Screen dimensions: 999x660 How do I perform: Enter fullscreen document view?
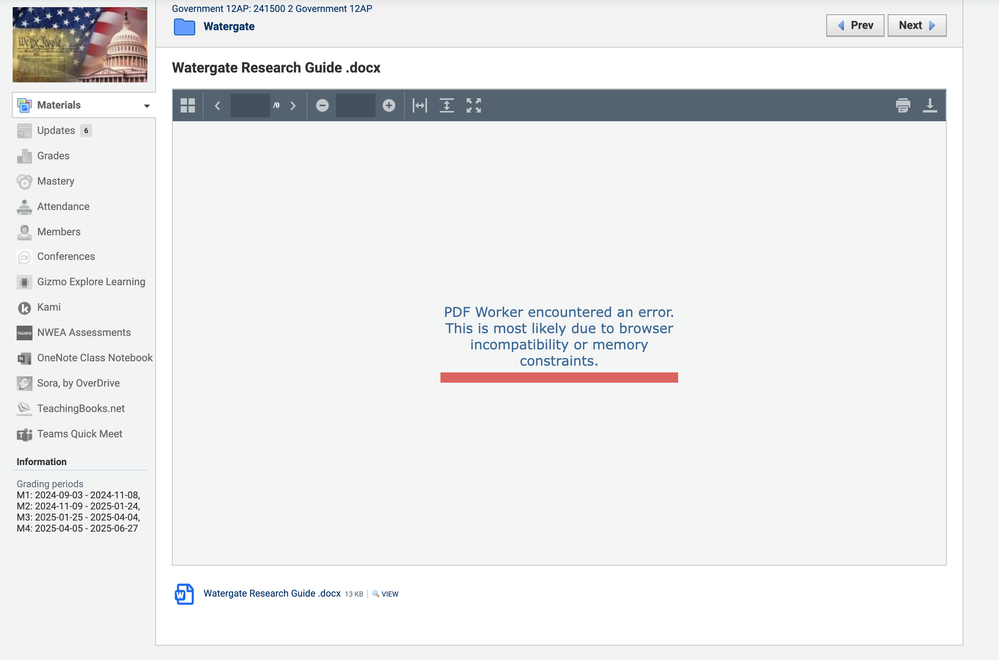point(473,105)
